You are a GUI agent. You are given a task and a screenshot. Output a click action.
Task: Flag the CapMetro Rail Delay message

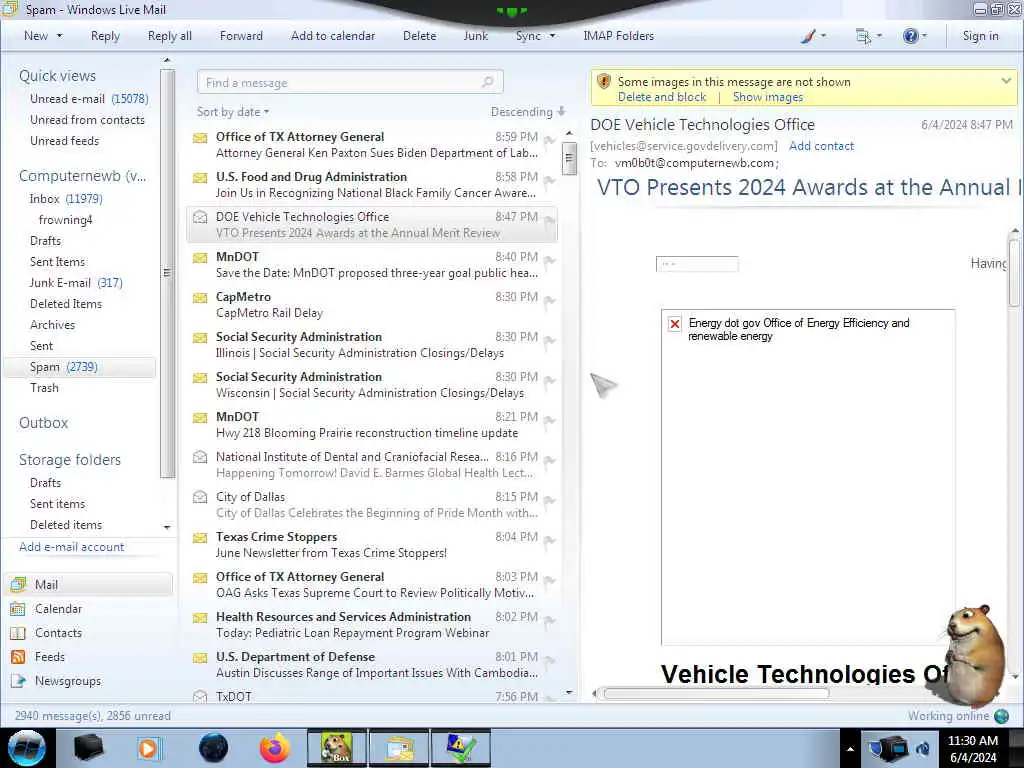tap(549, 300)
